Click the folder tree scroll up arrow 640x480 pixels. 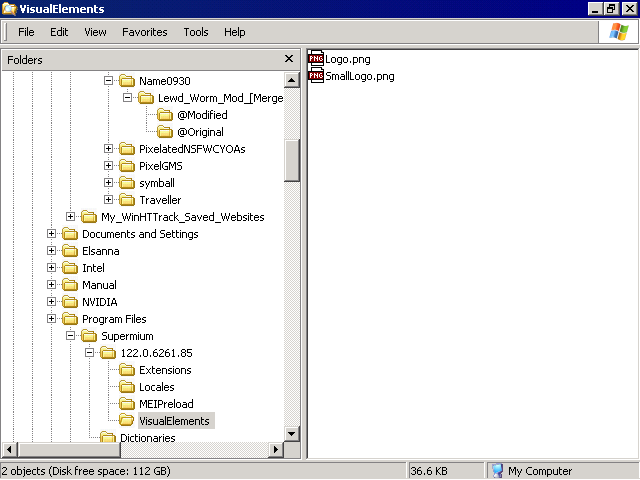pos(291,80)
